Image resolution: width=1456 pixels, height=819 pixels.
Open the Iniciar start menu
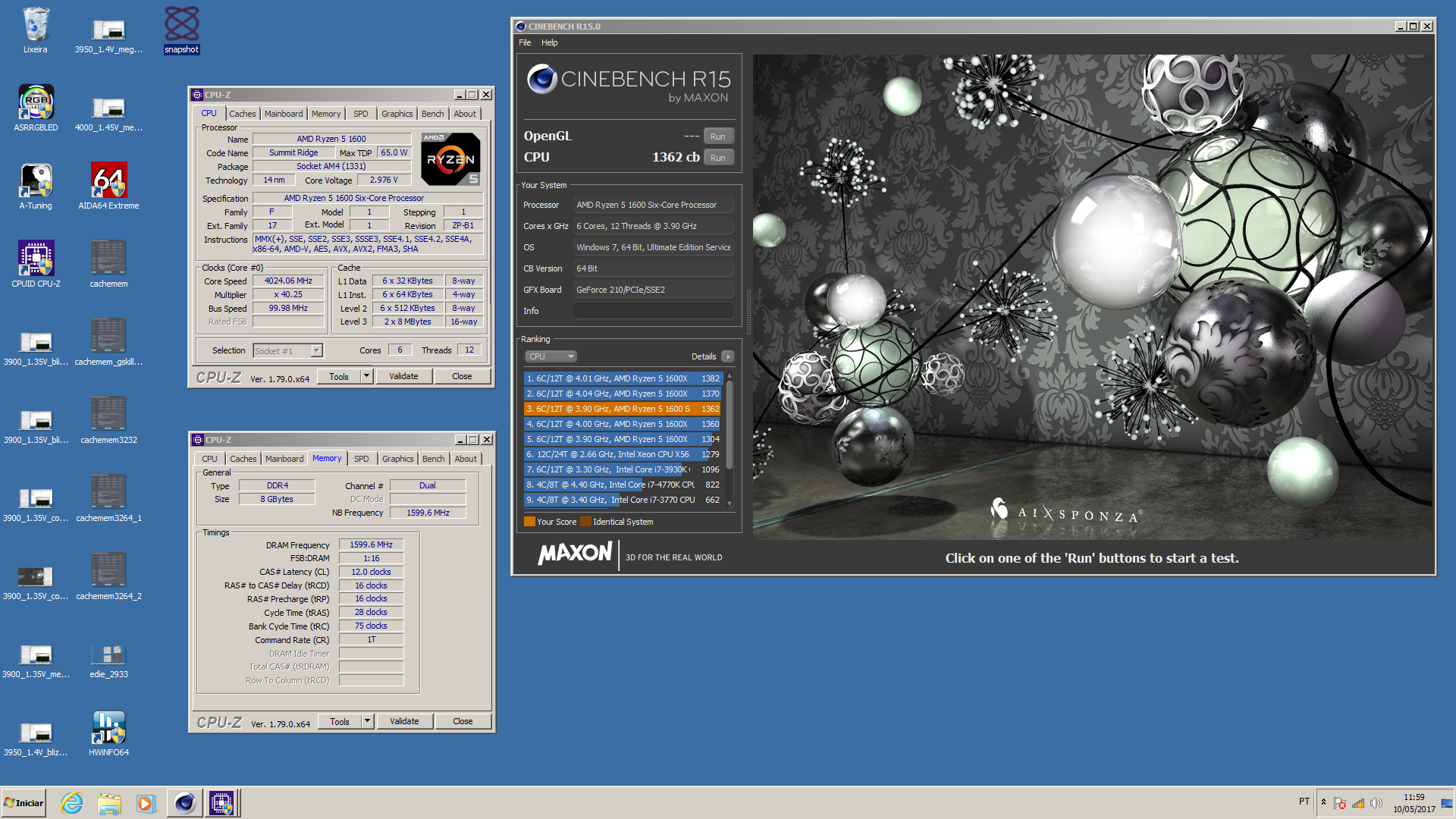(x=24, y=803)
